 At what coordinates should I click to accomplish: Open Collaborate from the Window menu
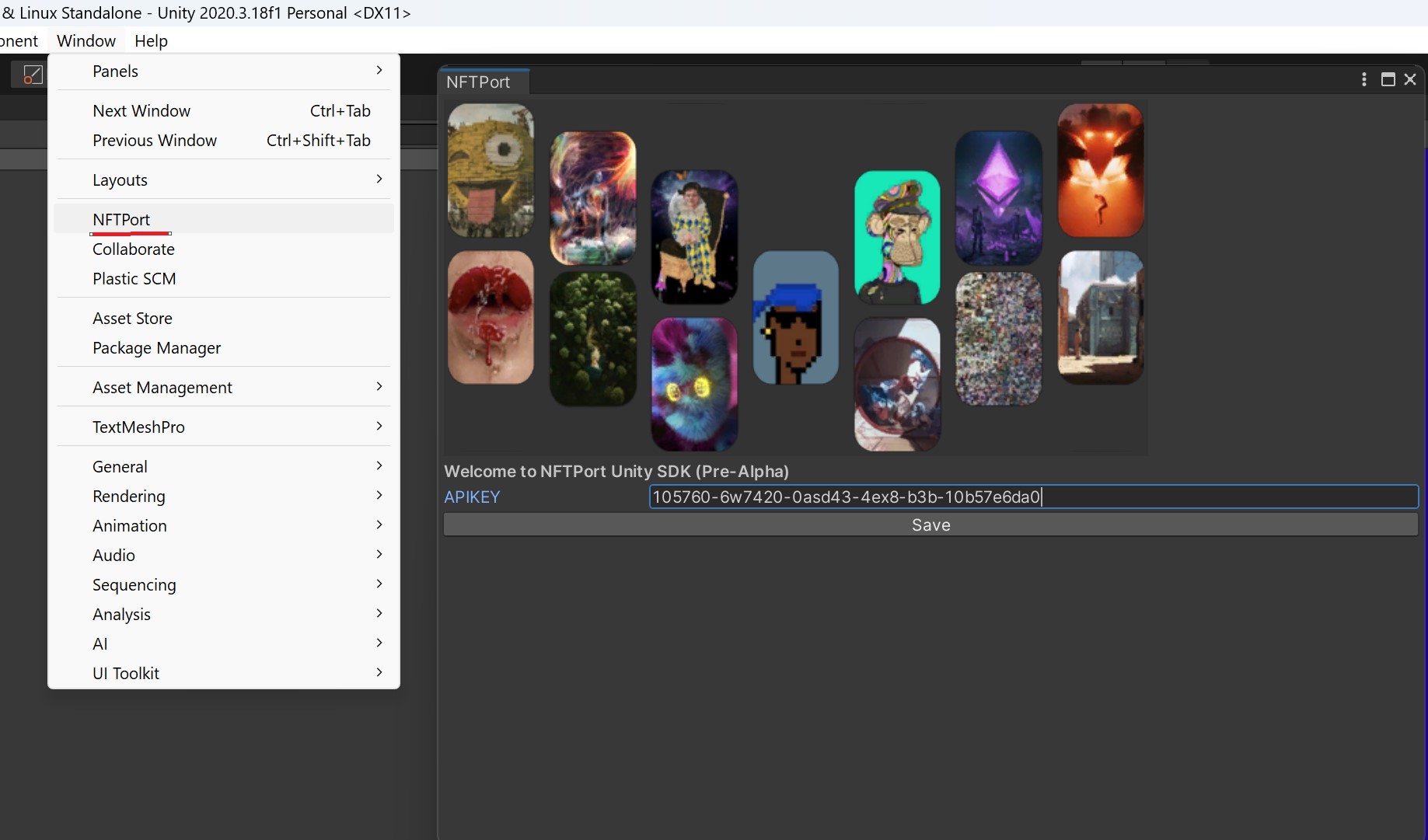point(224,249)
